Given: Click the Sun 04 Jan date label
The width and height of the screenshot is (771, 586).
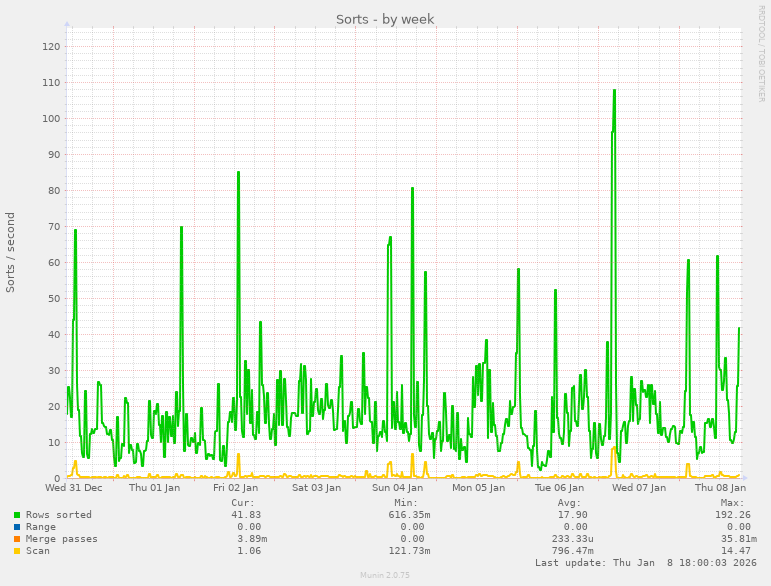Looking at the screenshot, I should (x=397, y=488).
